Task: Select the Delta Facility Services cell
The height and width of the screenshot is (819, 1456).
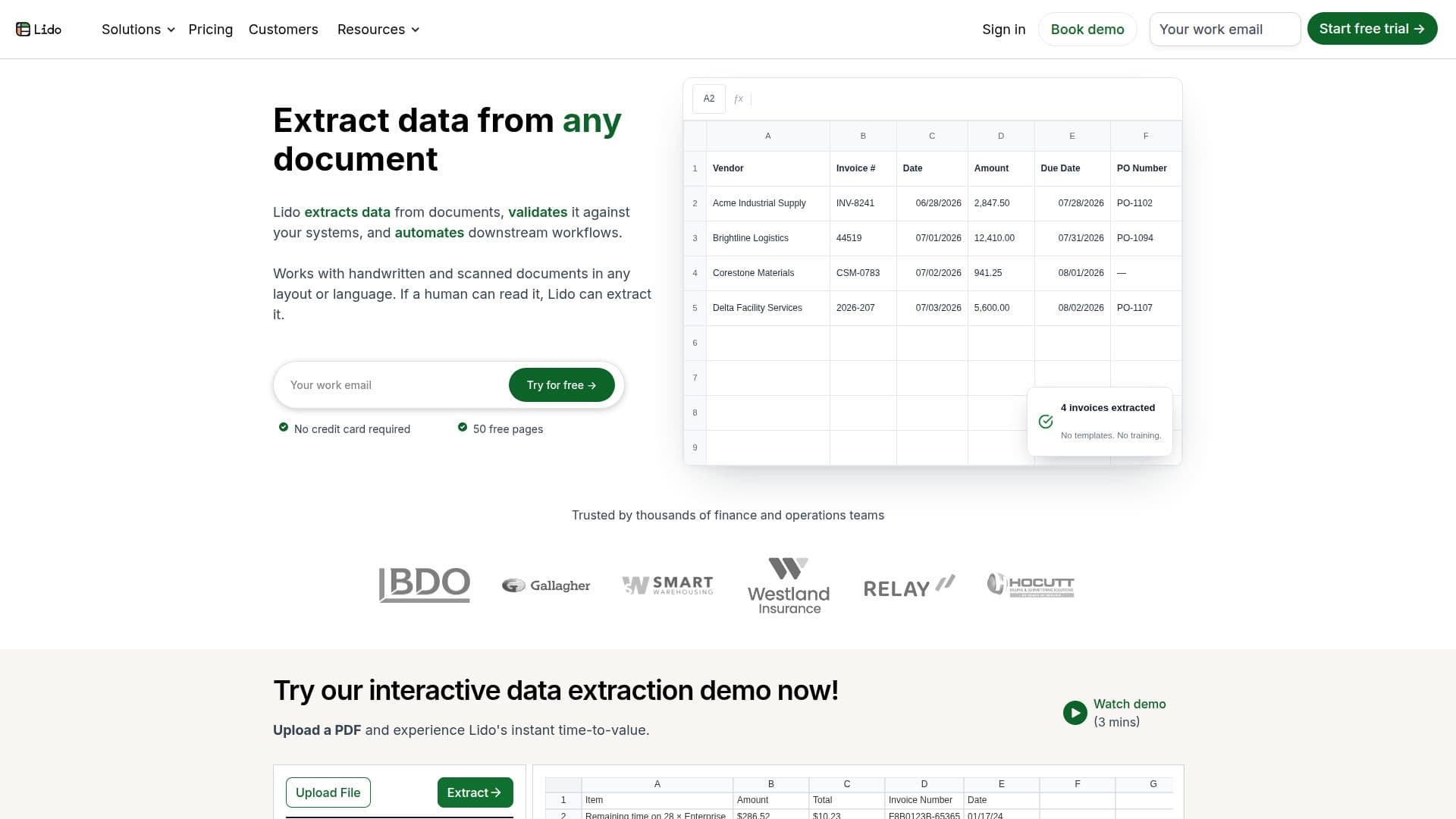Action: (x=768, y=308)
